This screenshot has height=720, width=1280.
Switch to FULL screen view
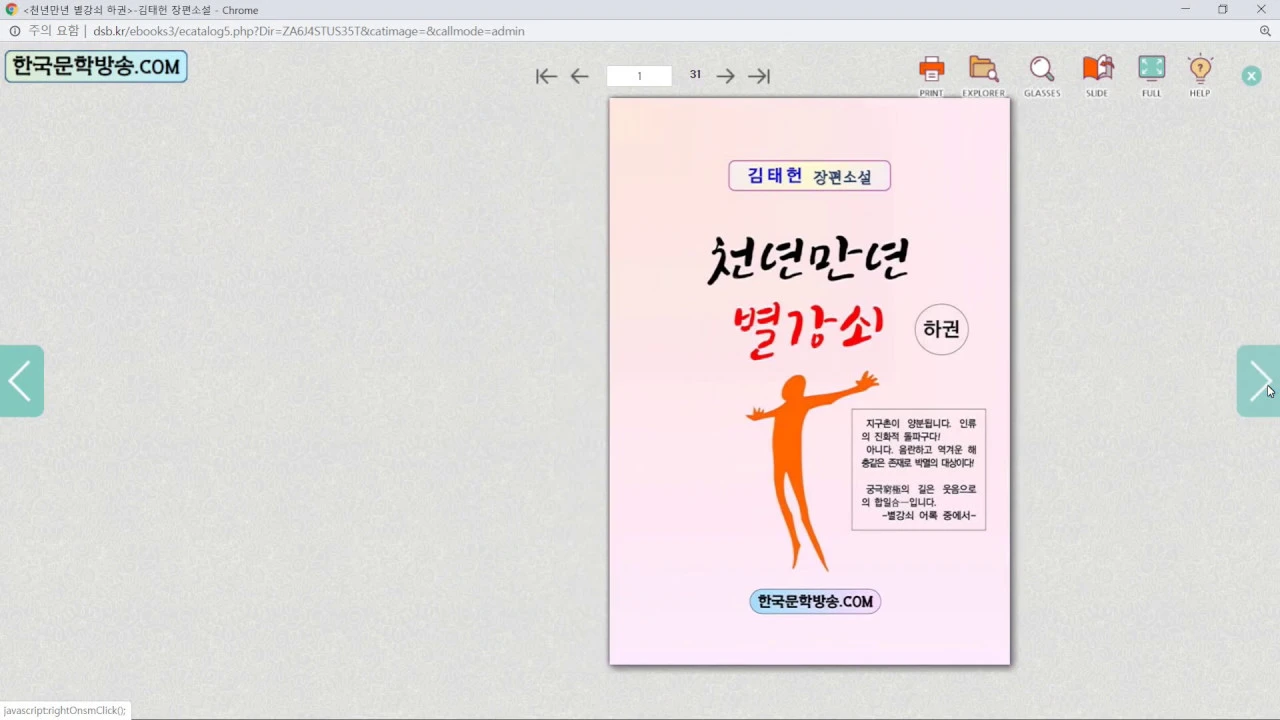point(1152,76)
